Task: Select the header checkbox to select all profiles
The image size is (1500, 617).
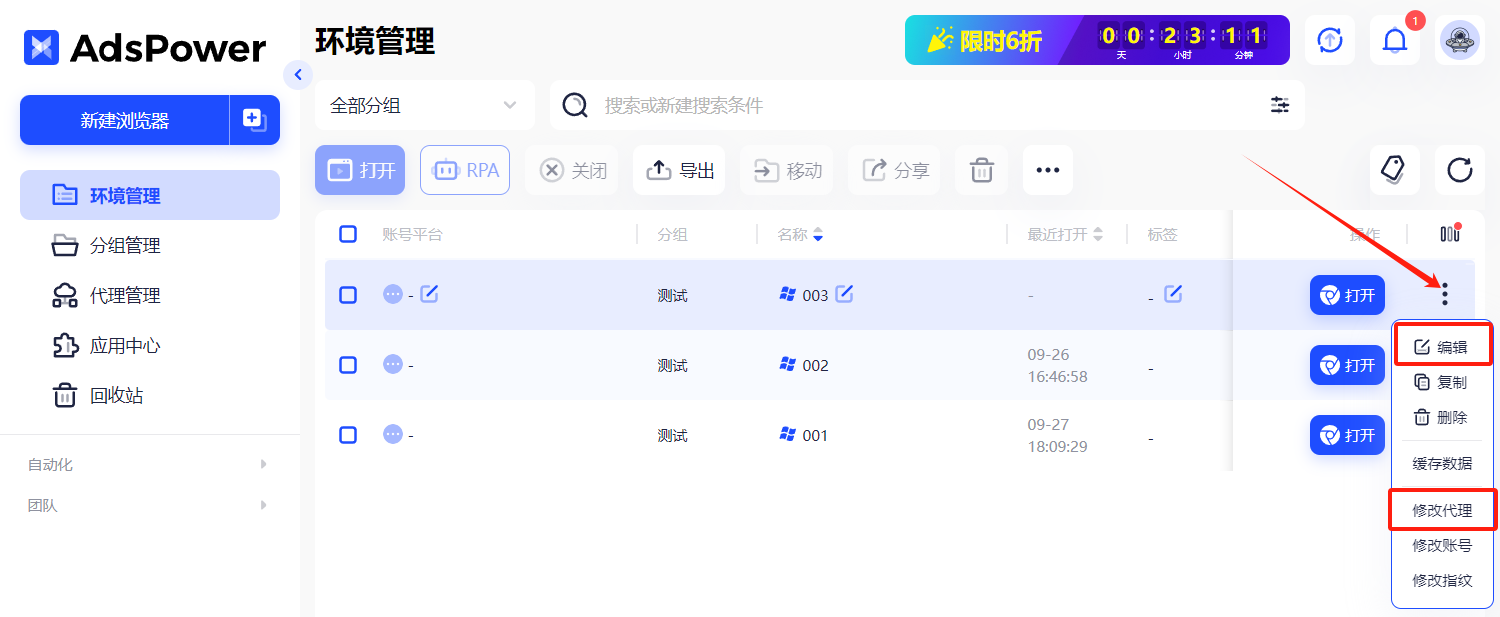Action: pos(348,233)
